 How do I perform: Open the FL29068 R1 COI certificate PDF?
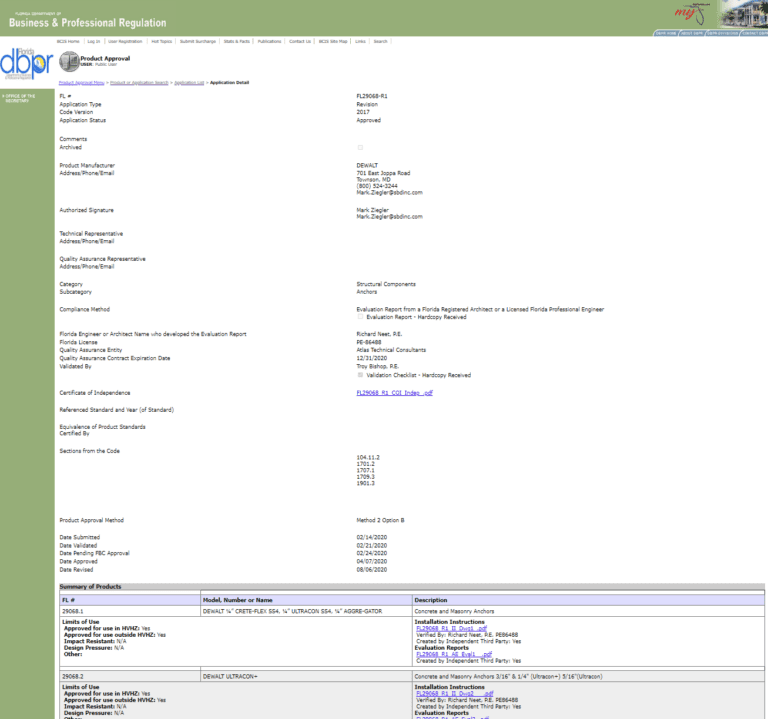(x=394, y=393)
